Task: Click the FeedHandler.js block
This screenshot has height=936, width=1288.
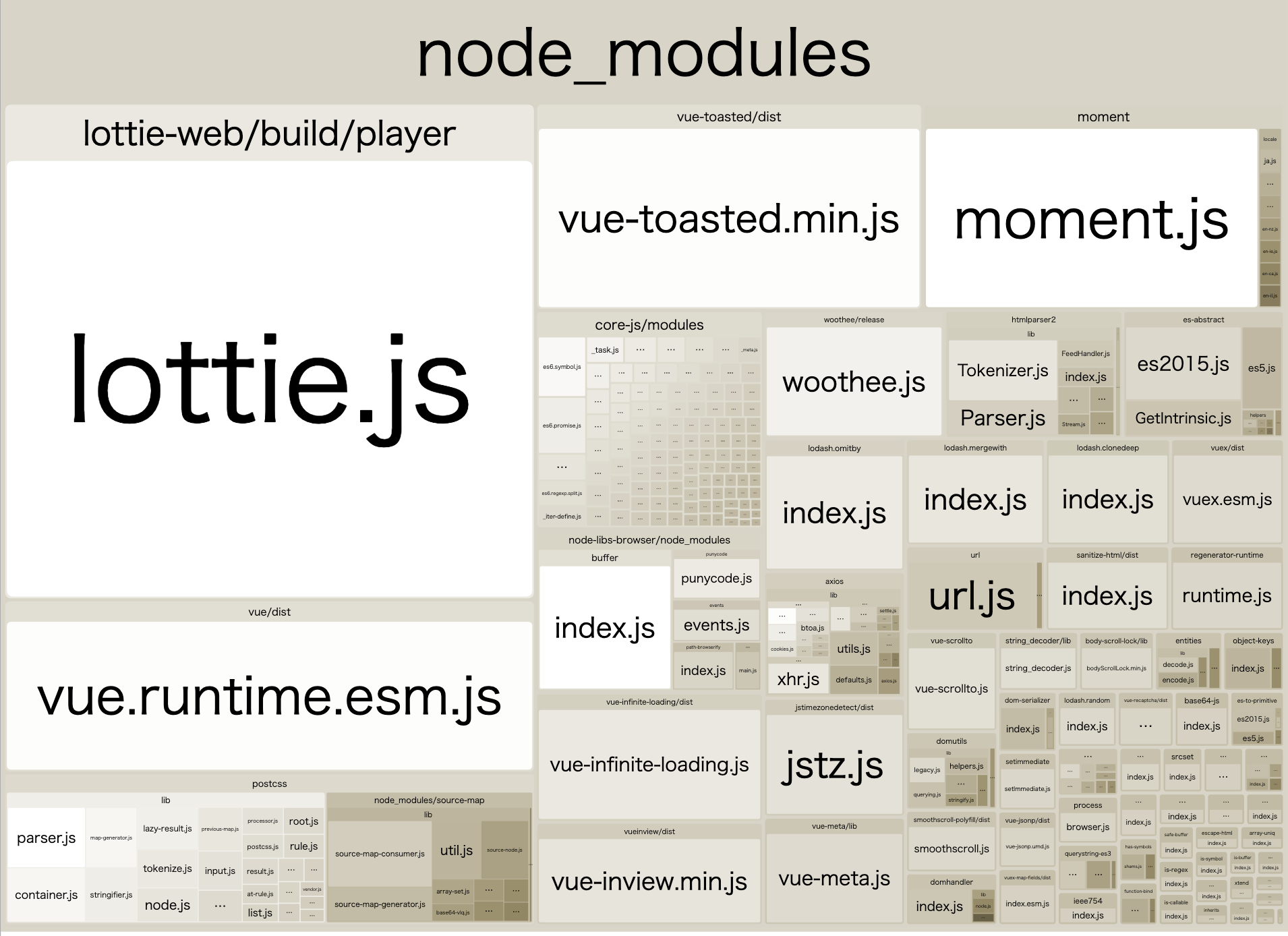Action: [1085, 353]
